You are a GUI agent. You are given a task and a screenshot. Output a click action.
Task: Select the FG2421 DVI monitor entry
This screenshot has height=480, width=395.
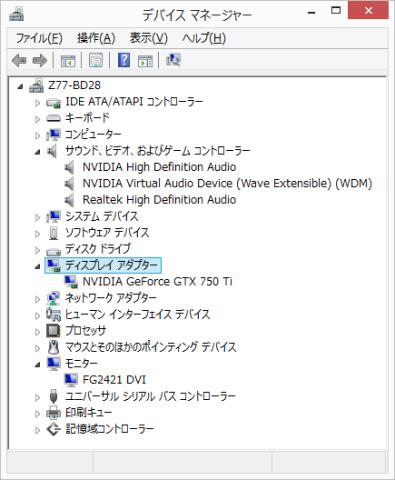tap(114, 380)
